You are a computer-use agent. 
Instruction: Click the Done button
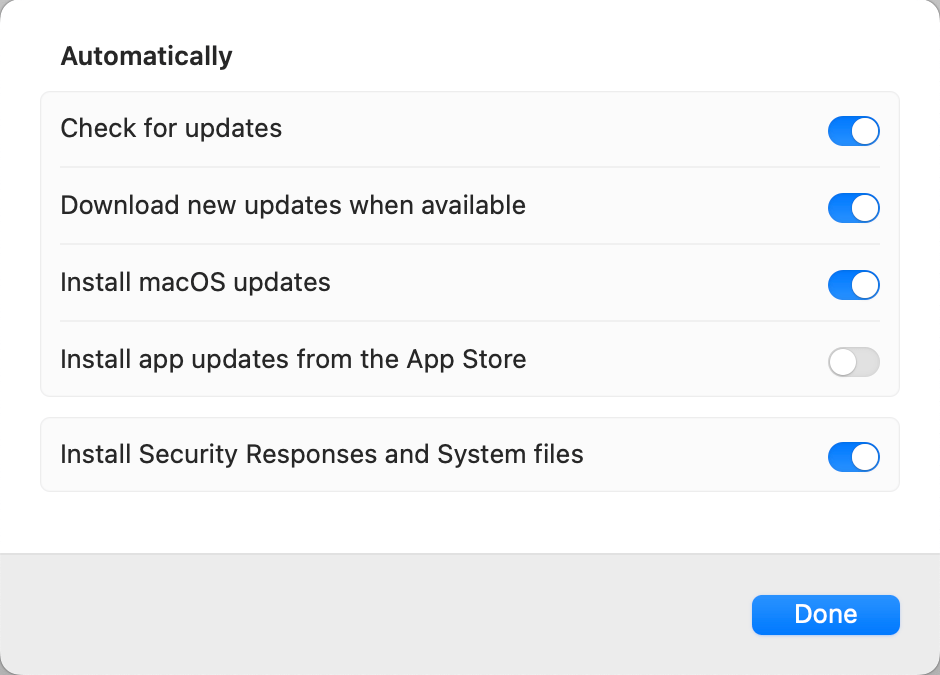click(x=825, y=614)
